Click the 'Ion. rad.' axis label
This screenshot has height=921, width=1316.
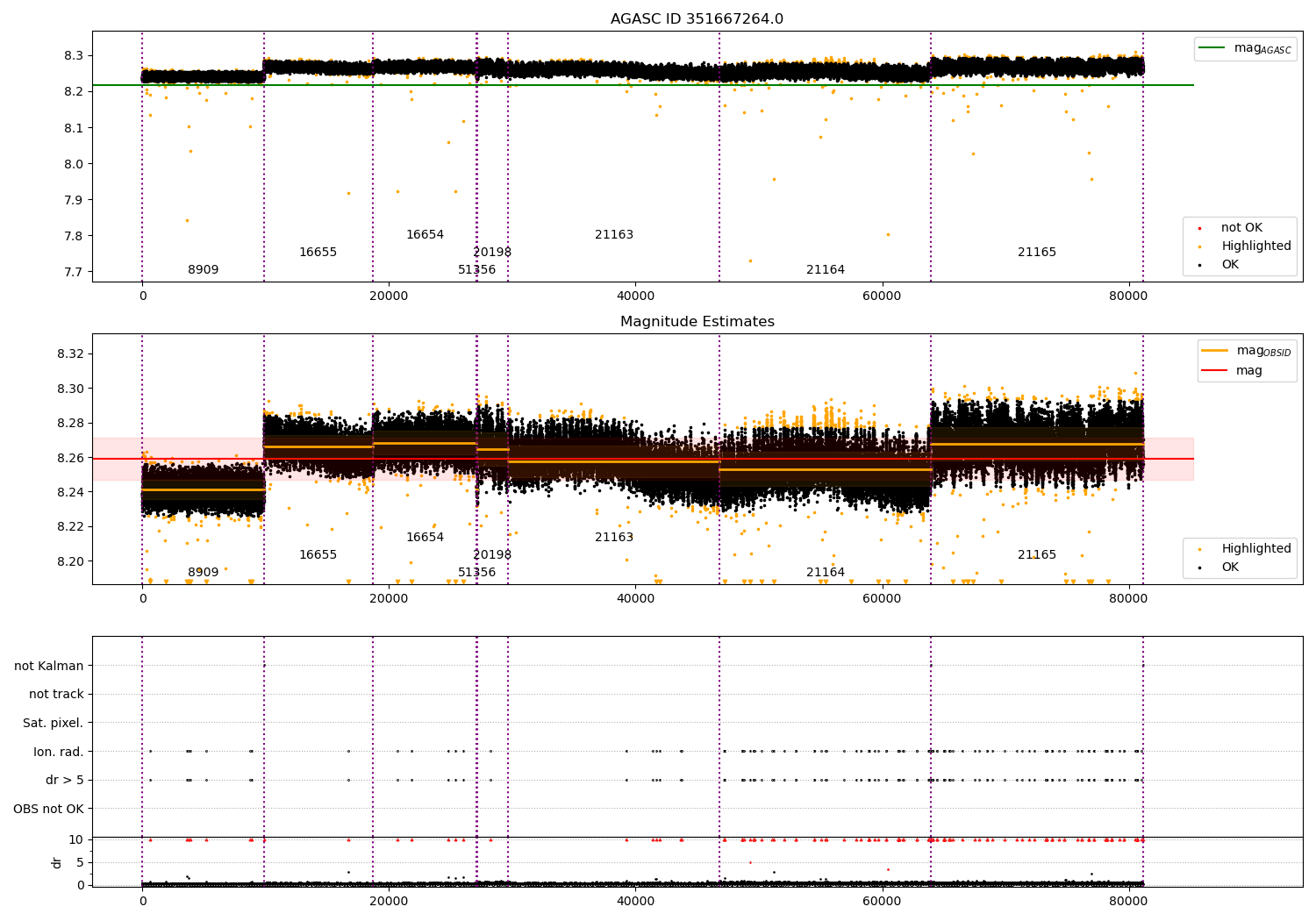[x=59, y=752]
